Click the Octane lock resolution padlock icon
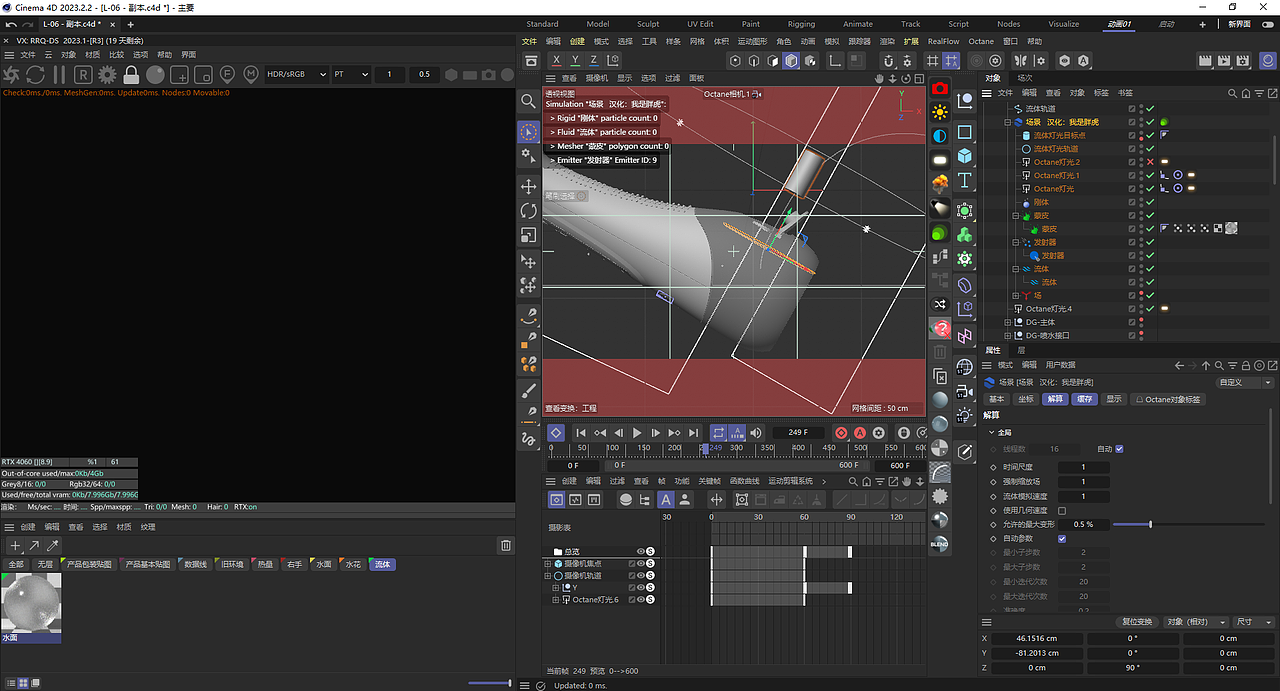This screenshot has width=1280, height=691. pos(131,74)
